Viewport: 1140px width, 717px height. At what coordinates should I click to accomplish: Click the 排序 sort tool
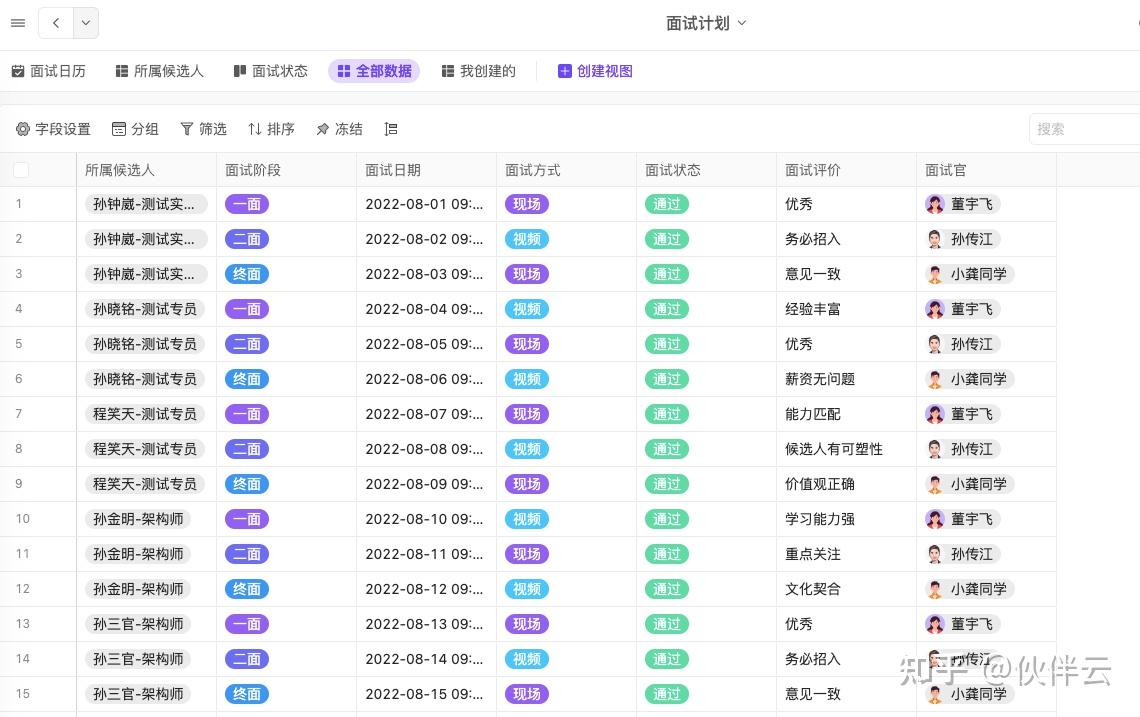271,129
